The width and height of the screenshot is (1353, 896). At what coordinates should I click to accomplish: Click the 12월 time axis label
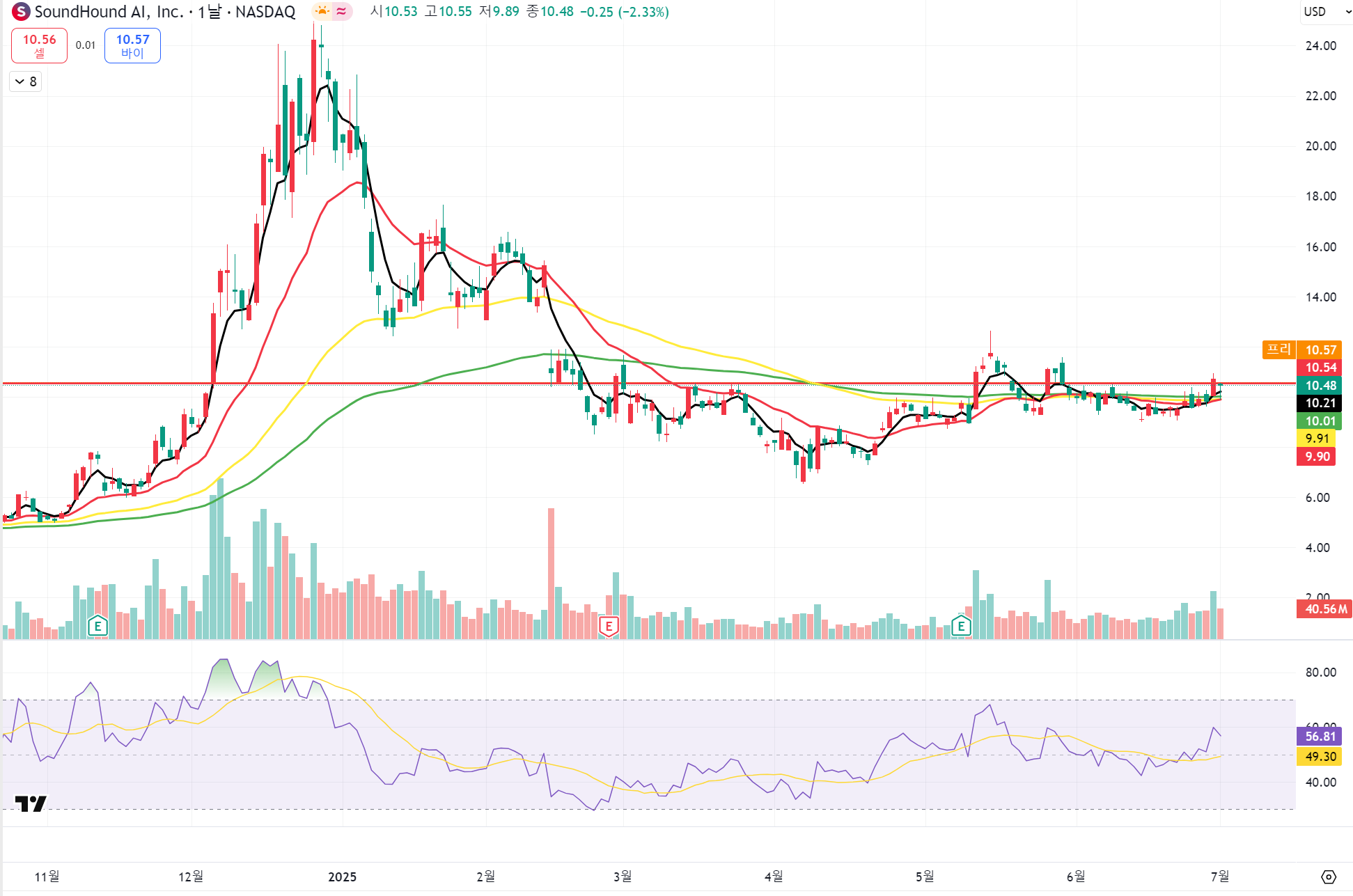pos(191,877)
